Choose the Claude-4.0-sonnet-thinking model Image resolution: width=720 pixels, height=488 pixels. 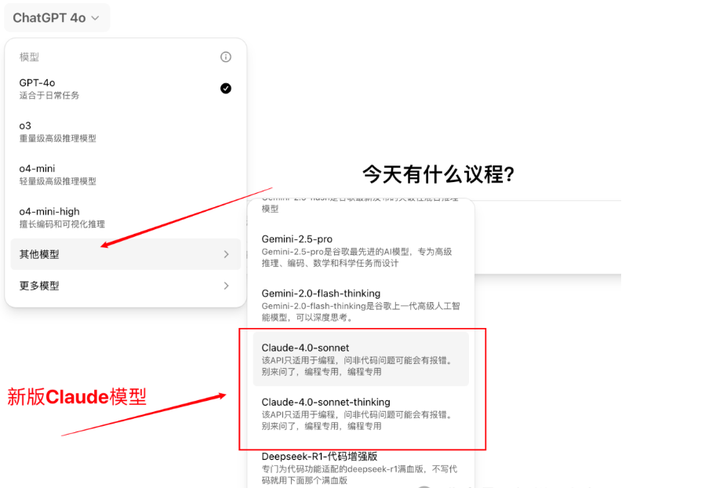pyautogui.click(x=360, y=414)
